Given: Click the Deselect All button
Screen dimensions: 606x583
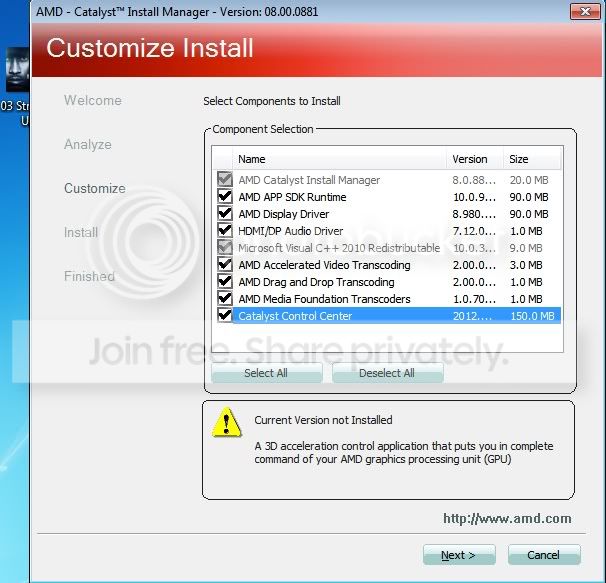Looking at the screenshot, I should pos(388,373).
